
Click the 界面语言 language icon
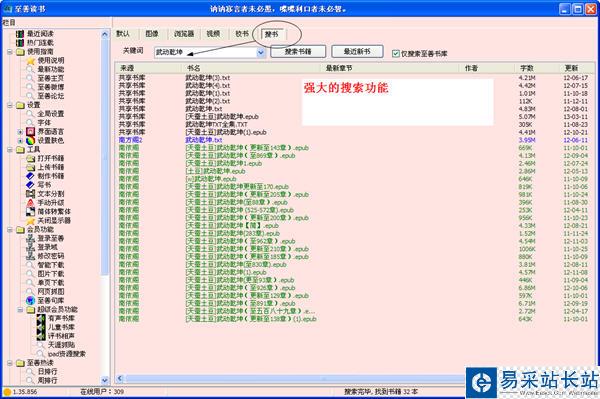31,132
